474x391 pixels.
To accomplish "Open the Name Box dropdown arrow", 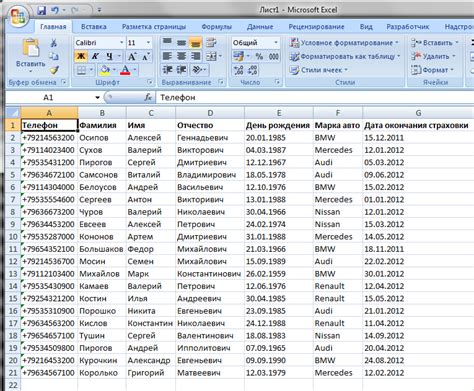I will pyautogui.click(x=97, y=98).
